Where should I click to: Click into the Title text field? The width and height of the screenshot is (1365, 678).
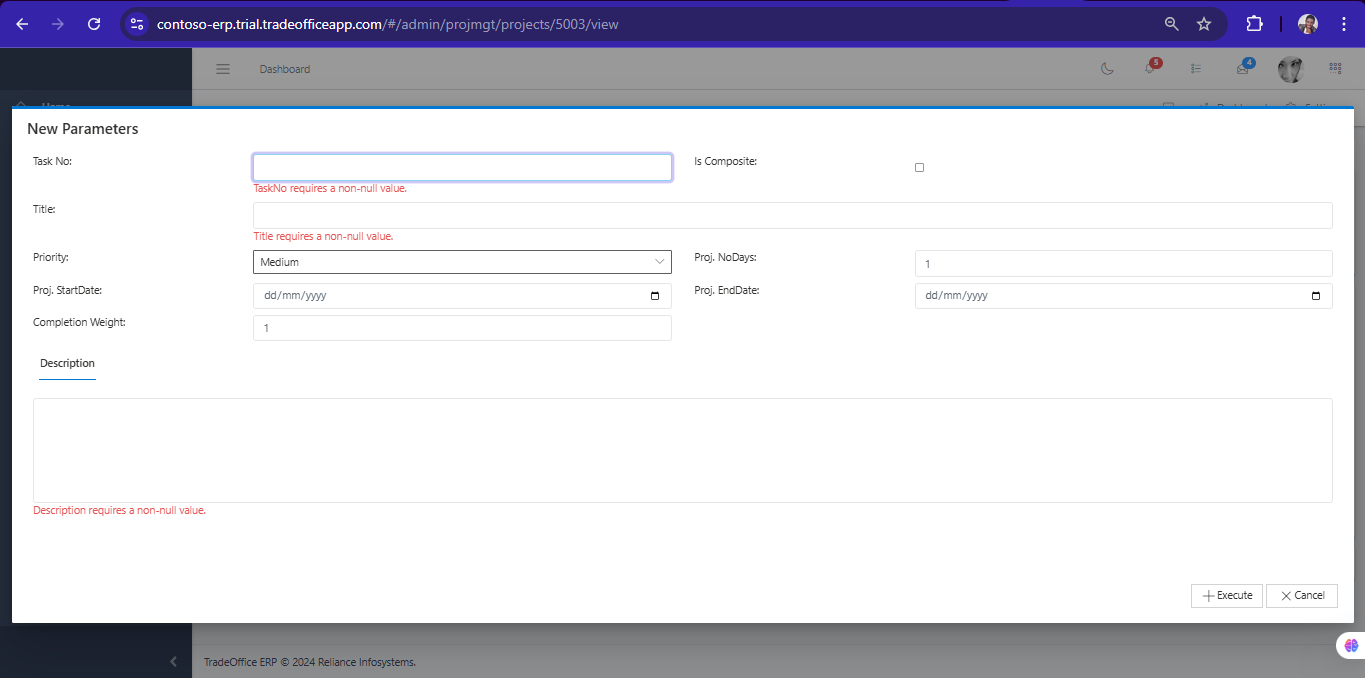pyautogui.click(x=792, y=215)
